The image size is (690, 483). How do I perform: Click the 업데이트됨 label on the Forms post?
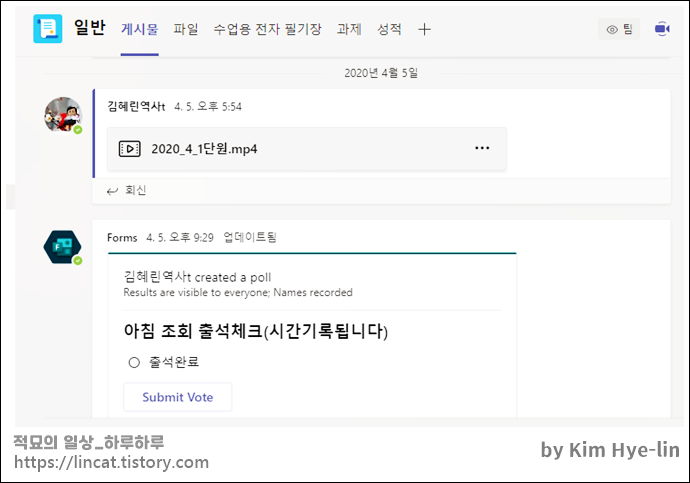point(250,238)
